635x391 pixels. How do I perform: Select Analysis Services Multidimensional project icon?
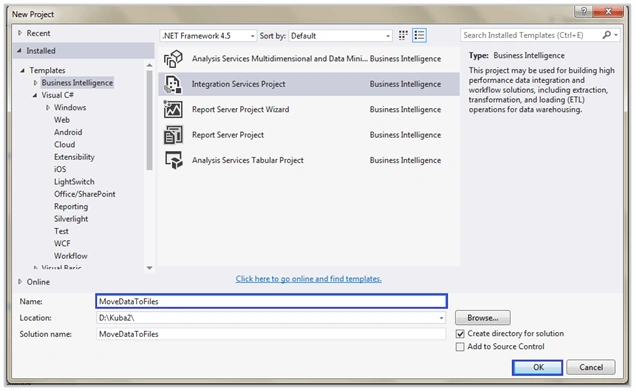click(173, 59)
